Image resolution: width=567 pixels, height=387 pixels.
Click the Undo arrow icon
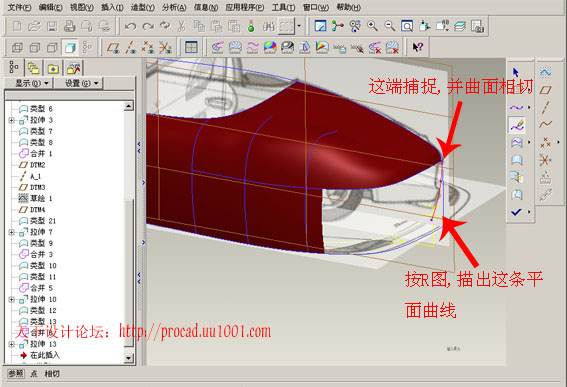(130, 26)
